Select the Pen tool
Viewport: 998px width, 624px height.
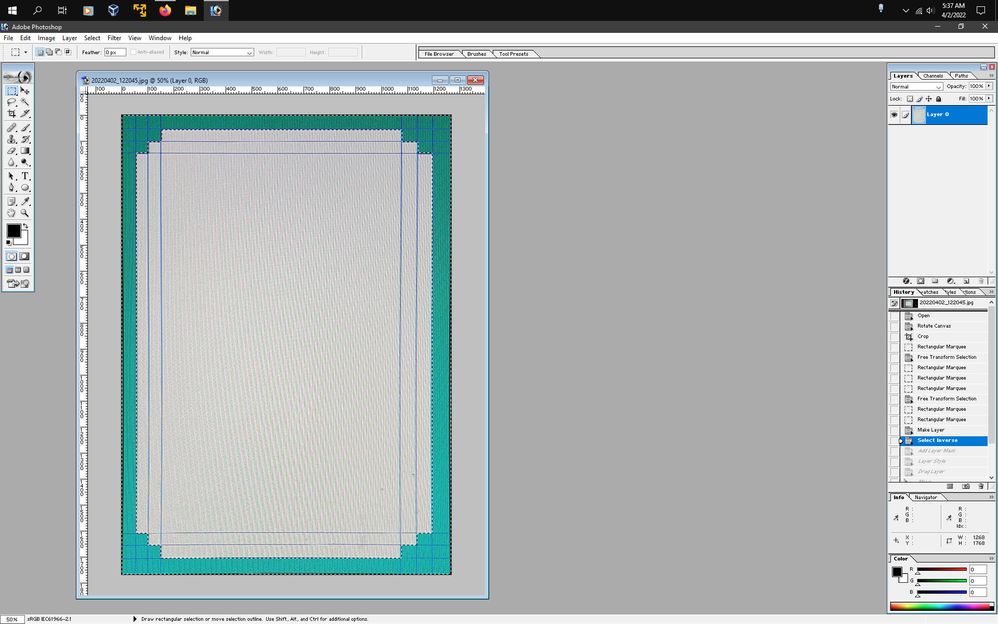tap(11, 188)
